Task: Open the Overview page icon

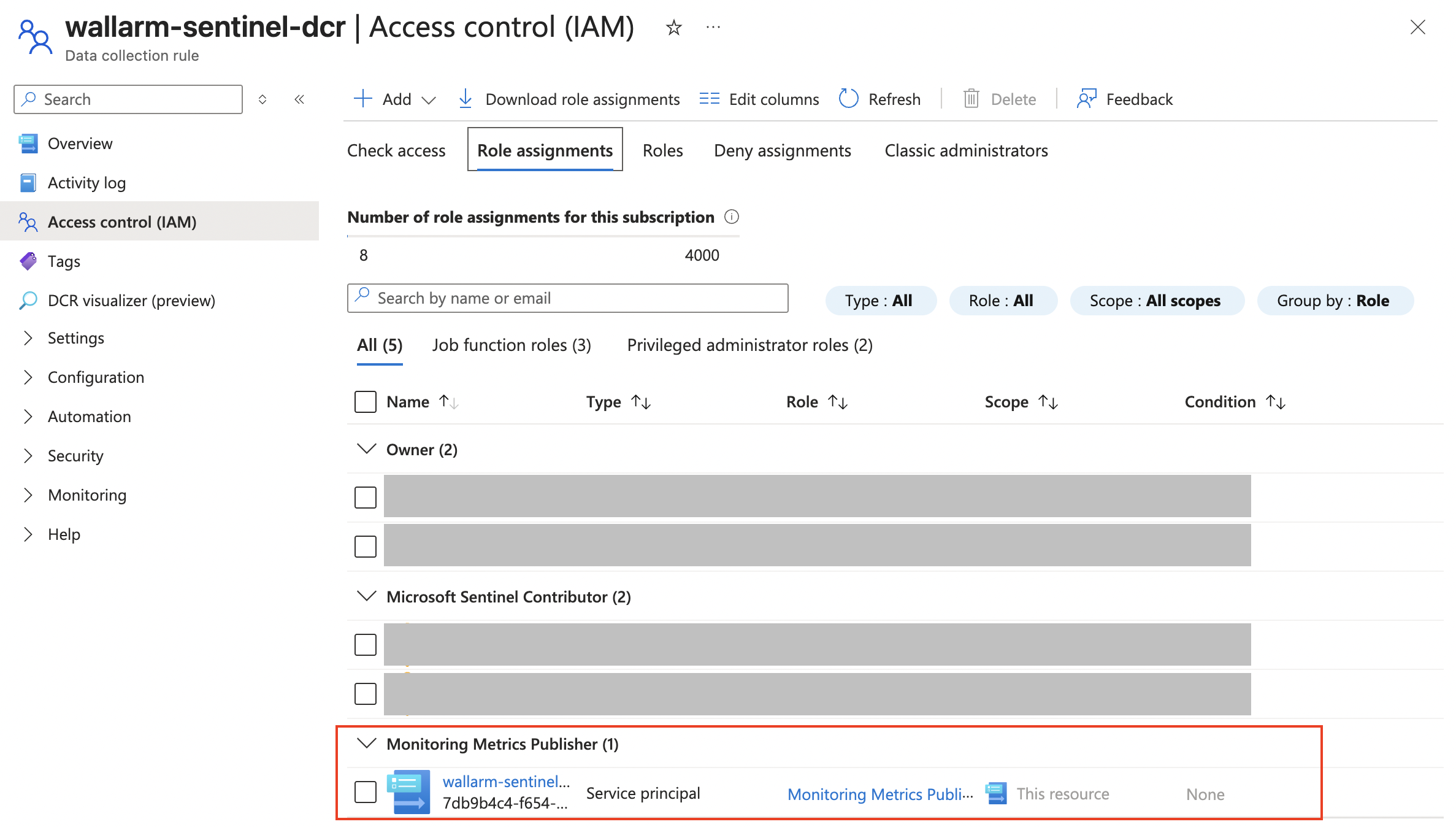Action: 28,143
